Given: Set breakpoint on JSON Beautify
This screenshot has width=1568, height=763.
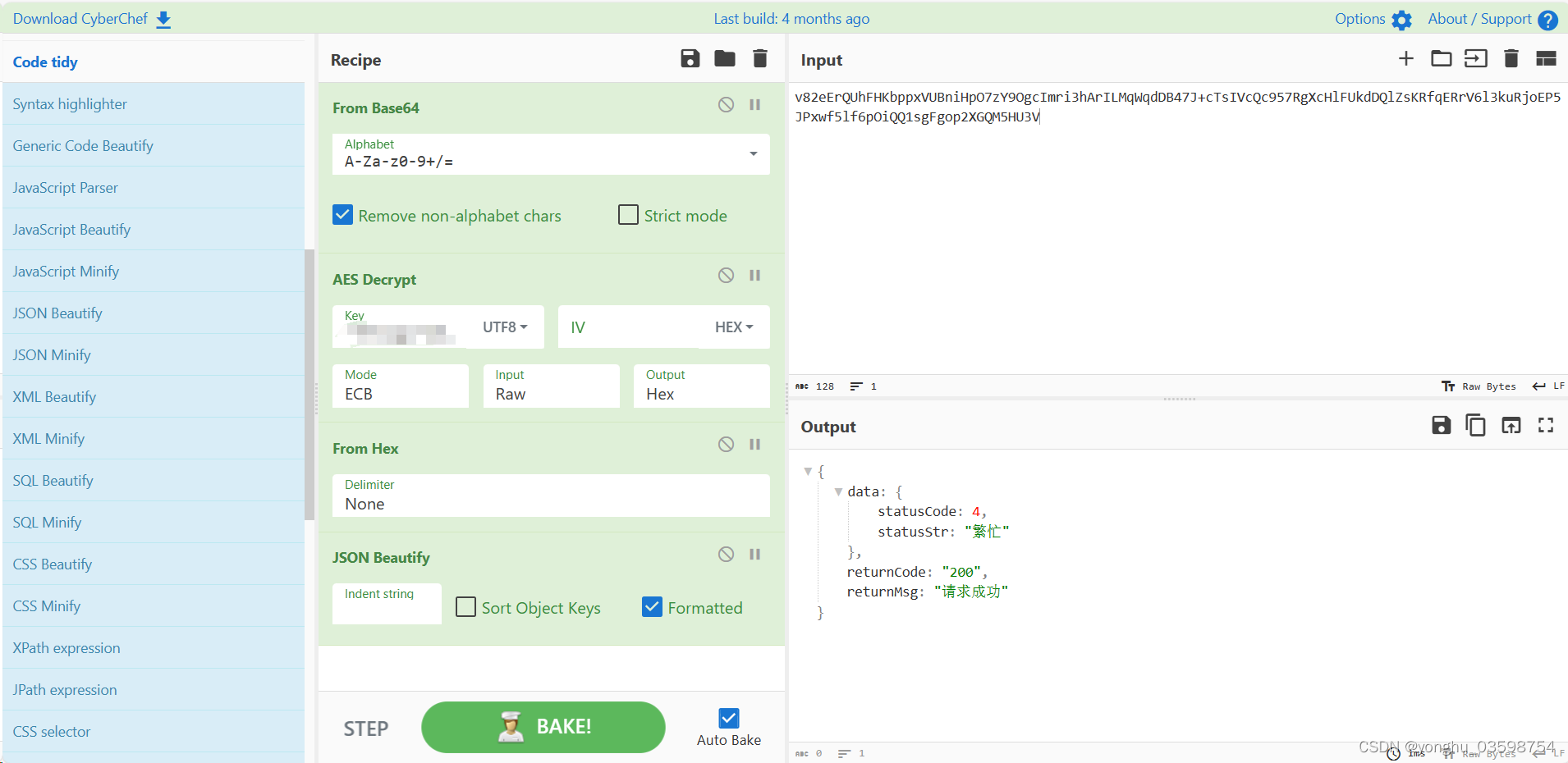Looking at the screenshot, I should pyautogui.click(x=755, y=554).
